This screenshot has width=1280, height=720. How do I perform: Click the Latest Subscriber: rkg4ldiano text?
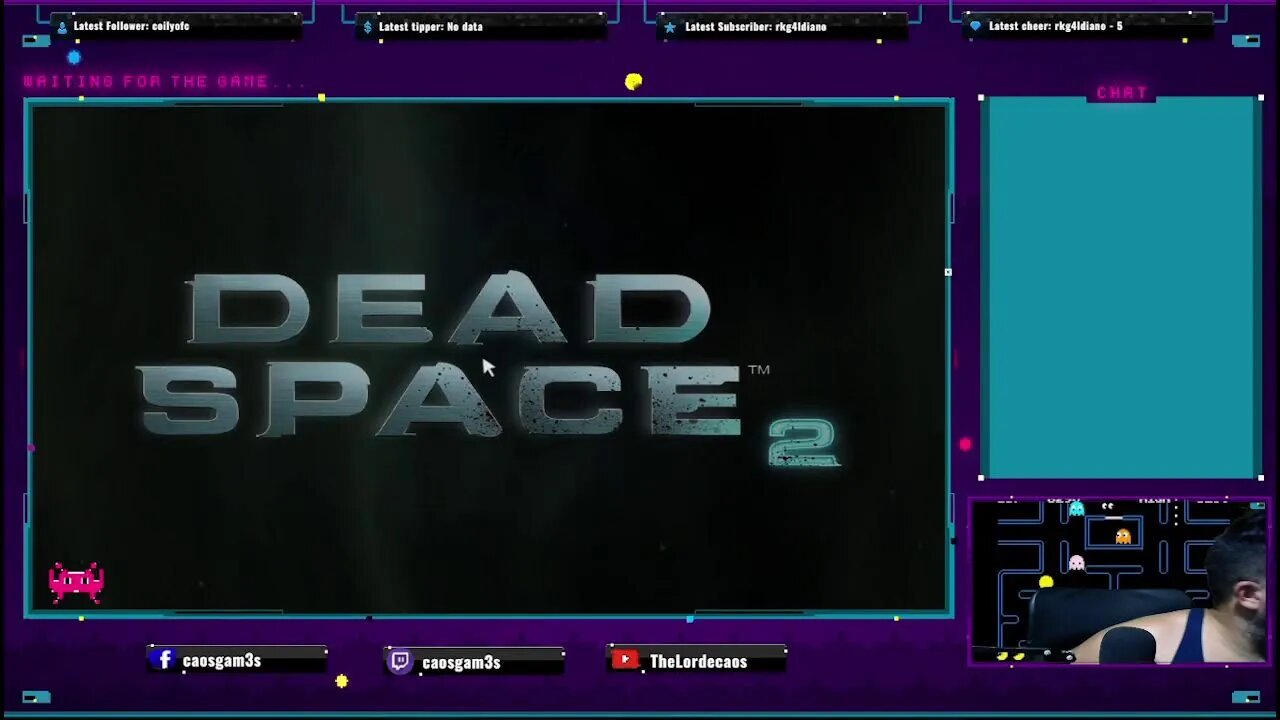[x=755, y=27]
